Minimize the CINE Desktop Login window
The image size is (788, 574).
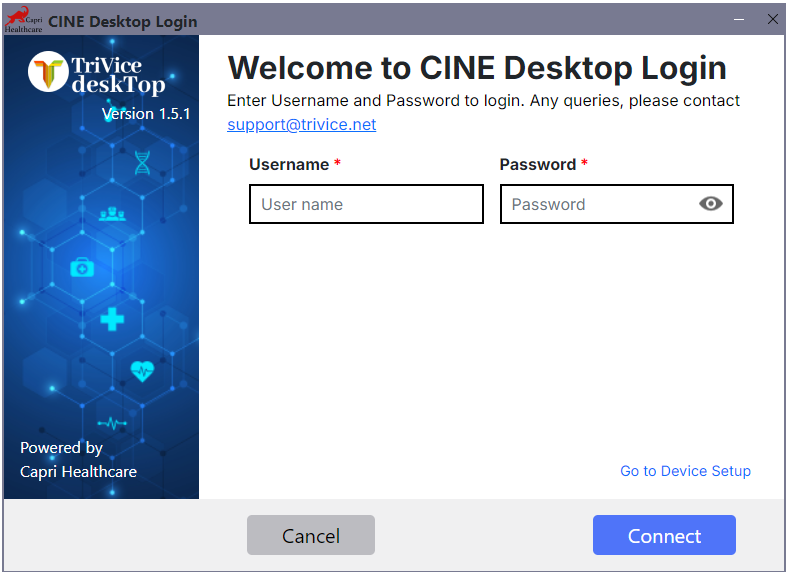tap(739, 20)
